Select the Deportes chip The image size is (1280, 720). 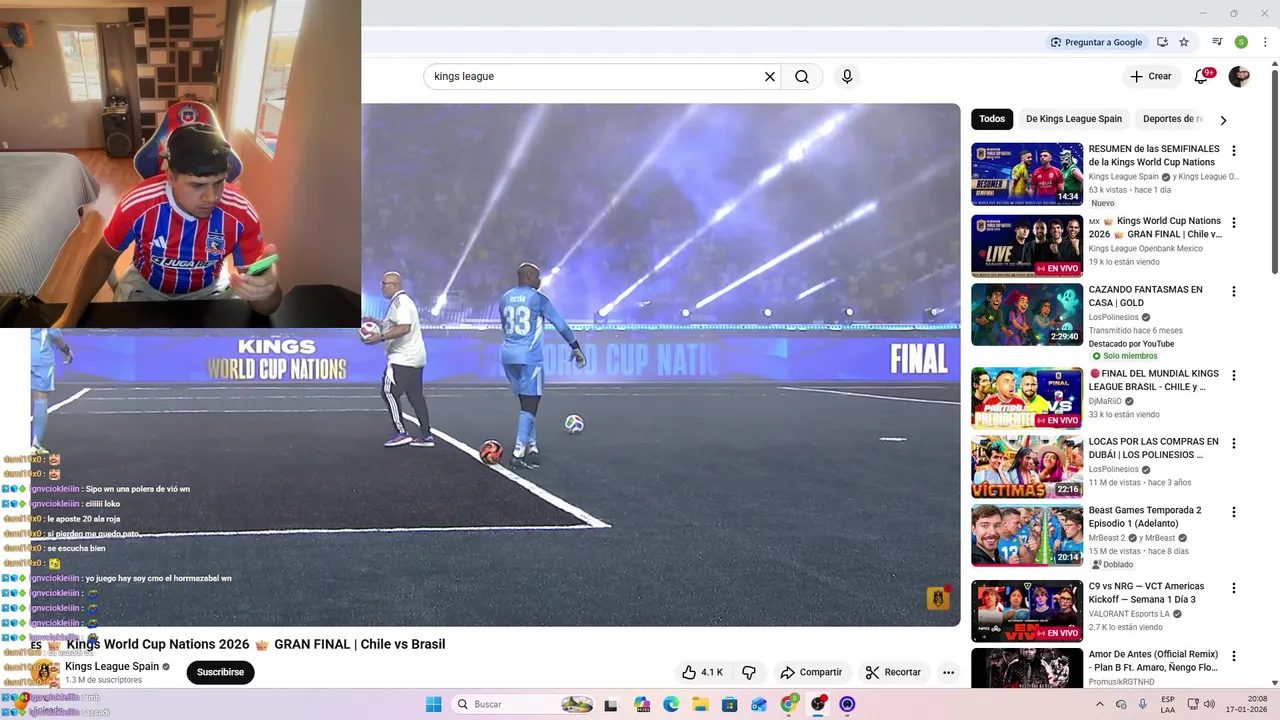point(1170,119)
